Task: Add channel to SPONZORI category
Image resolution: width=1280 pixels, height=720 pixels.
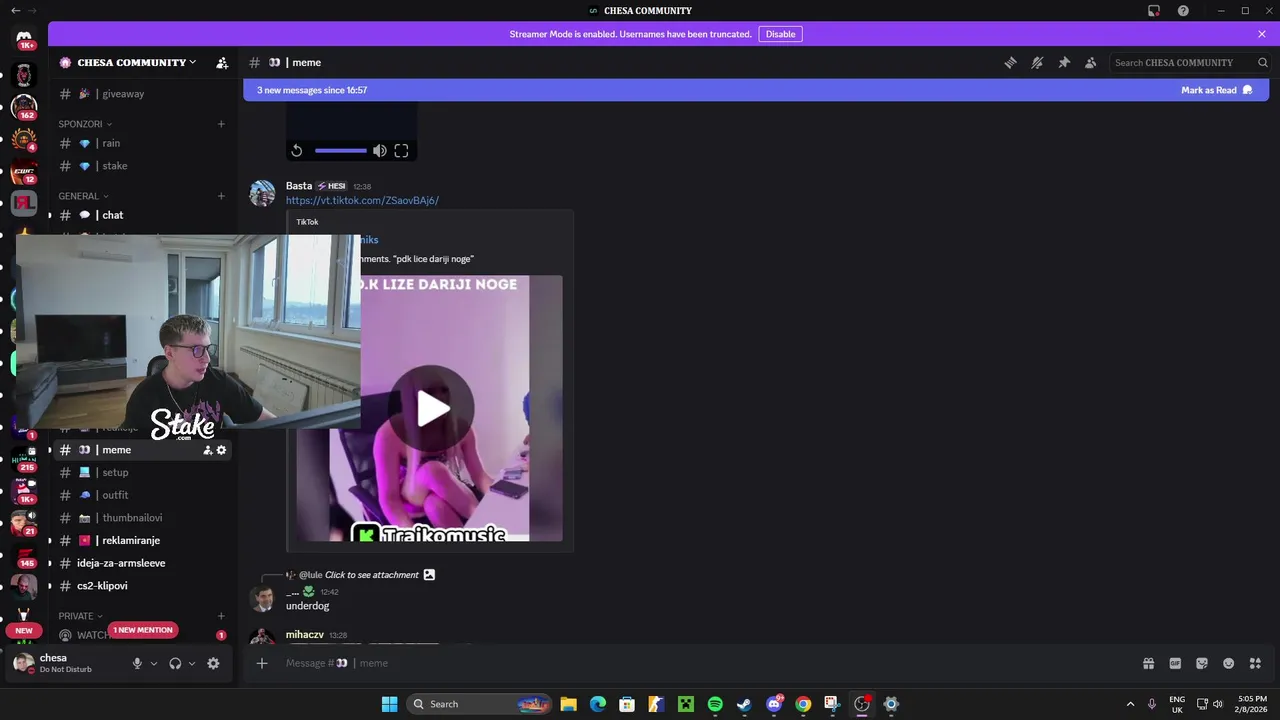Action: [x=221, y=124]
